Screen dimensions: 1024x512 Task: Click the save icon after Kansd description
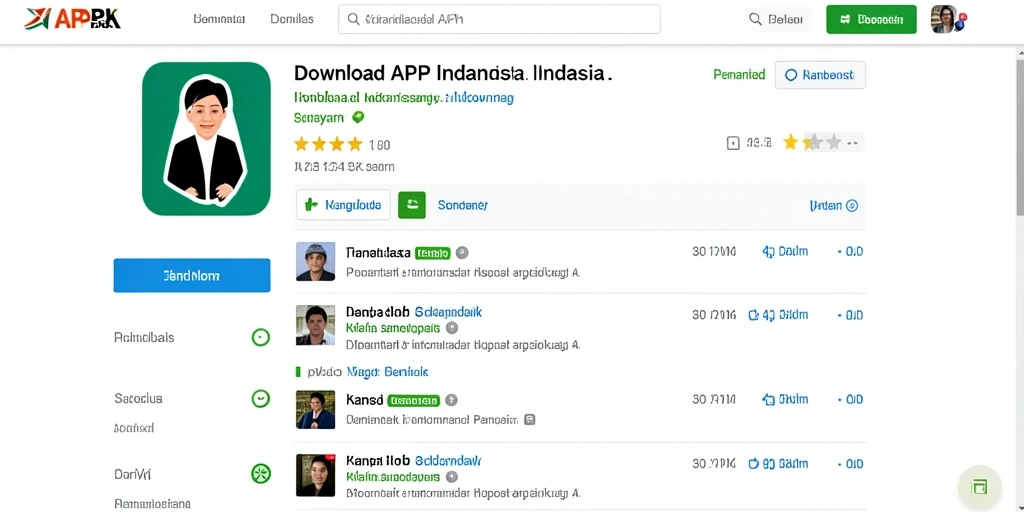[x=530, y=420]
